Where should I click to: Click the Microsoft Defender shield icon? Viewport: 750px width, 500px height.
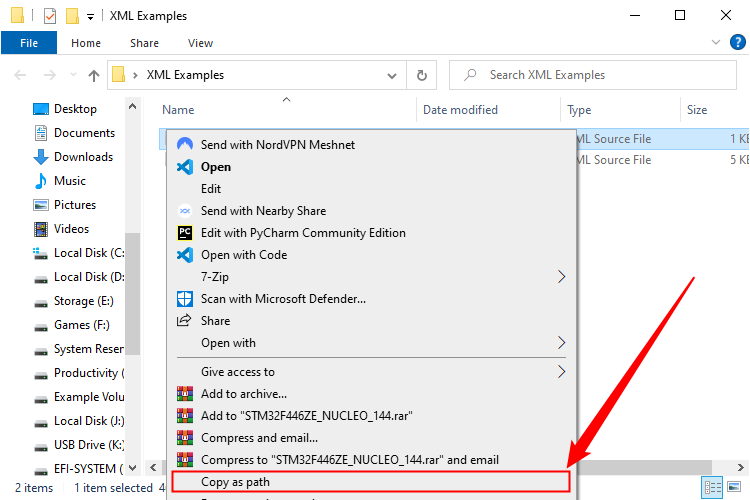(x=184, y=299)
